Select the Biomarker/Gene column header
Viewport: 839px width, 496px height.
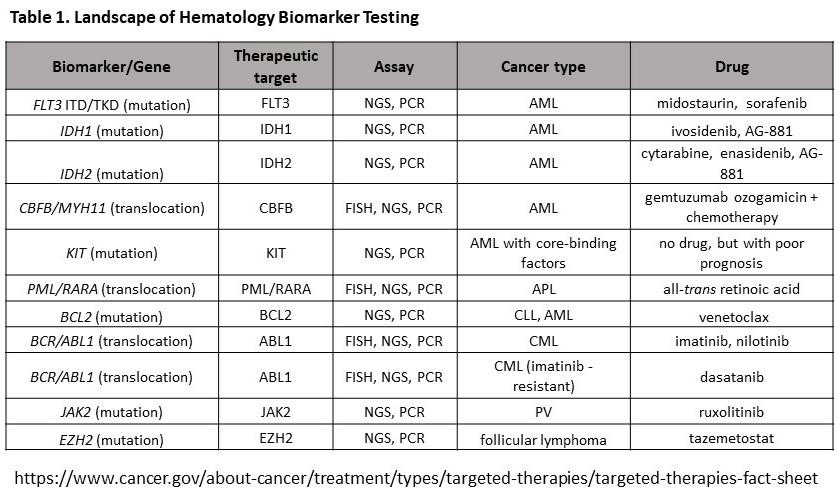coord(112,68)
